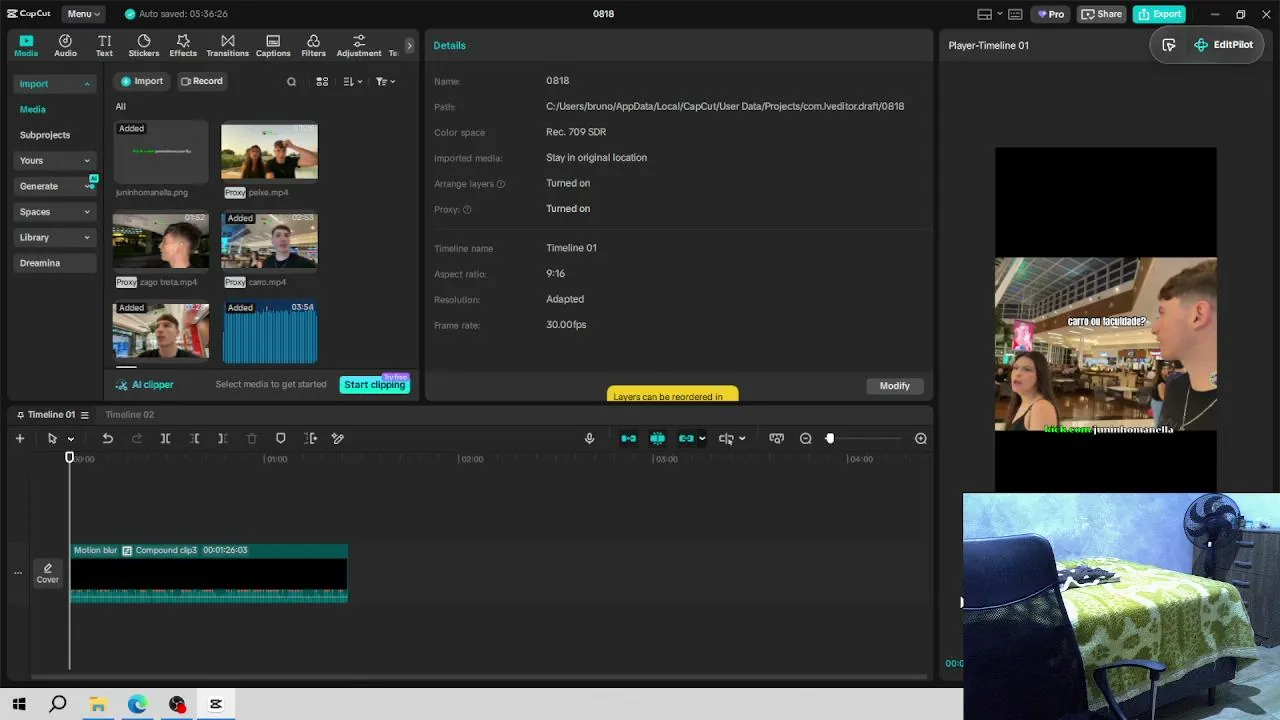Screen dimensions: 1280x720
Task: Collapse the Import sidebar section
Action: tap(56, 84)
